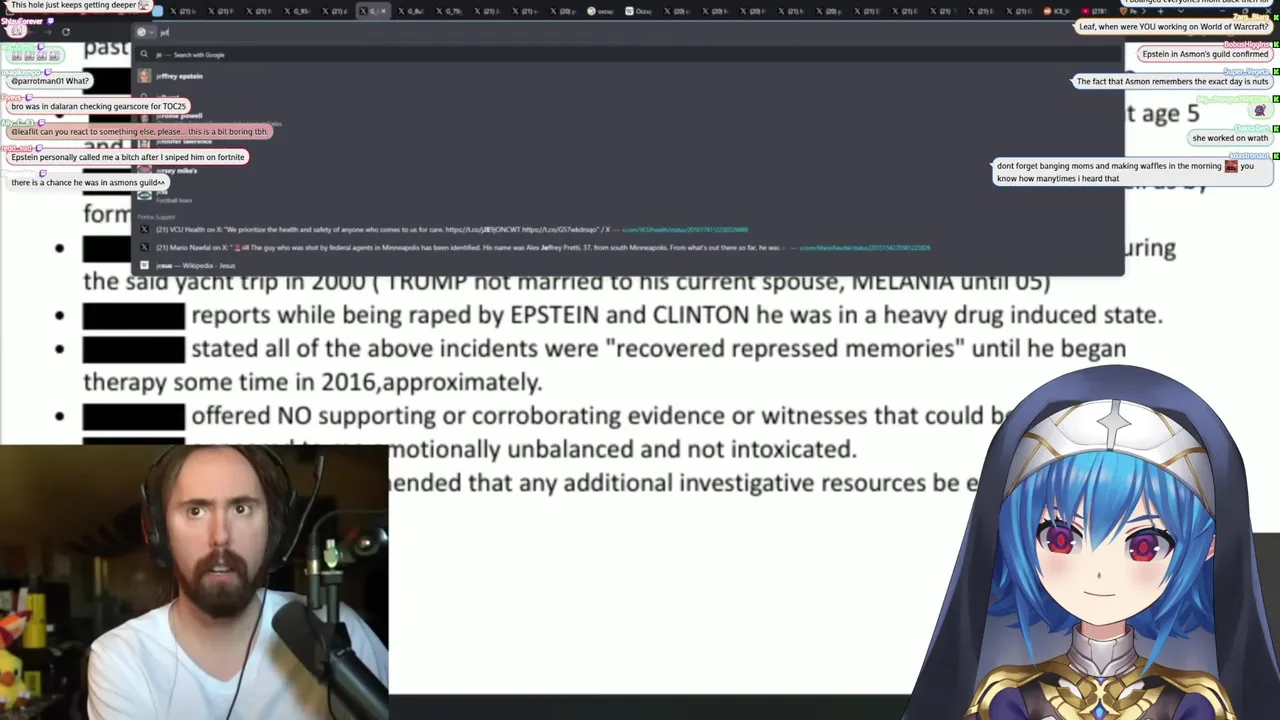1280x720 pixels.
Task: Open the 'jesus — Wikipedia' suggestion
Action: click(x=628, y=266)
